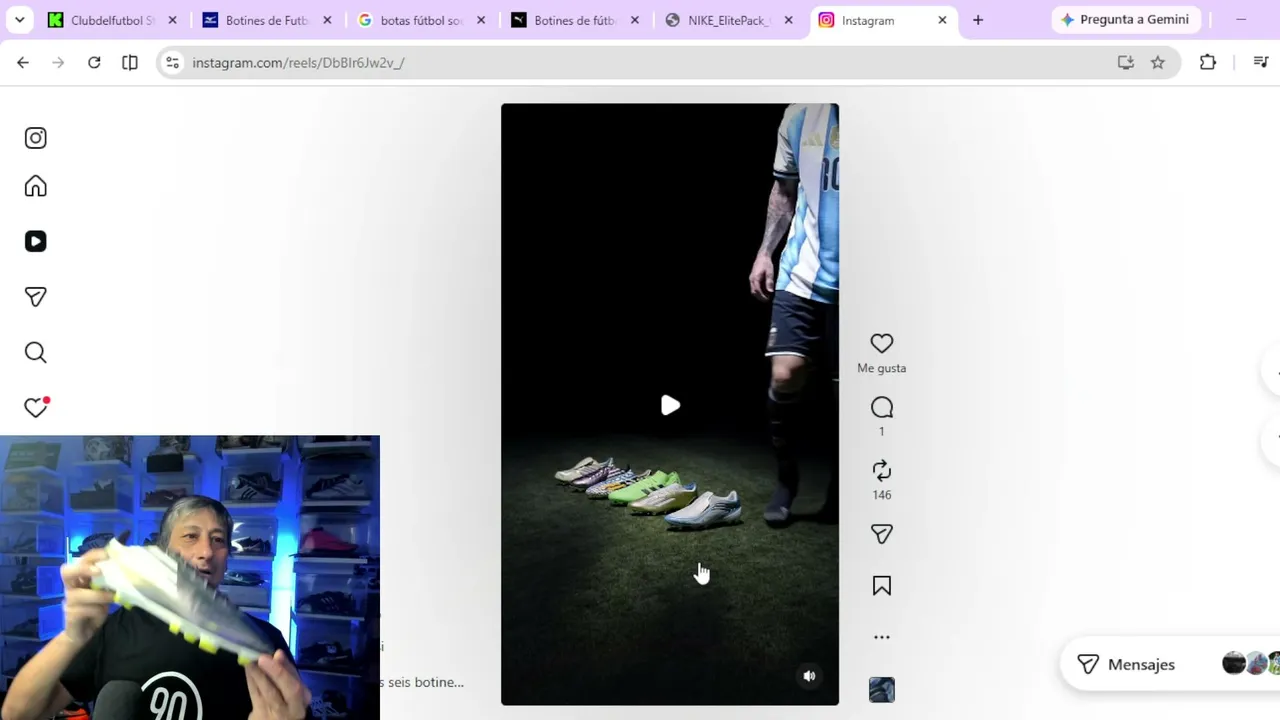Screen dimensions: 1280x720
Task: Switch to the first Botines de Futbol tab
Action: (267, 20)
